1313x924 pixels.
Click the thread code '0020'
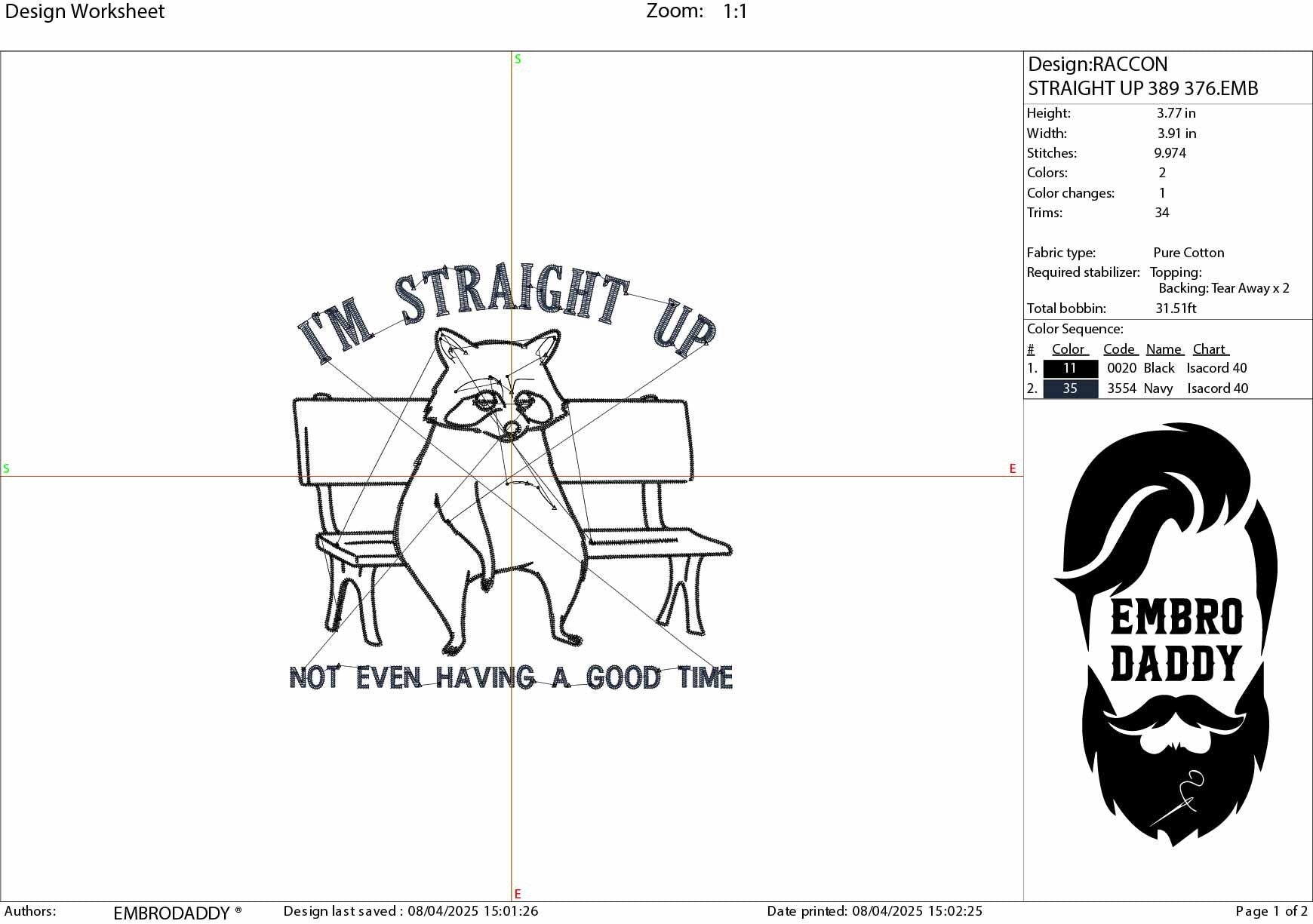pos(1121,368)
